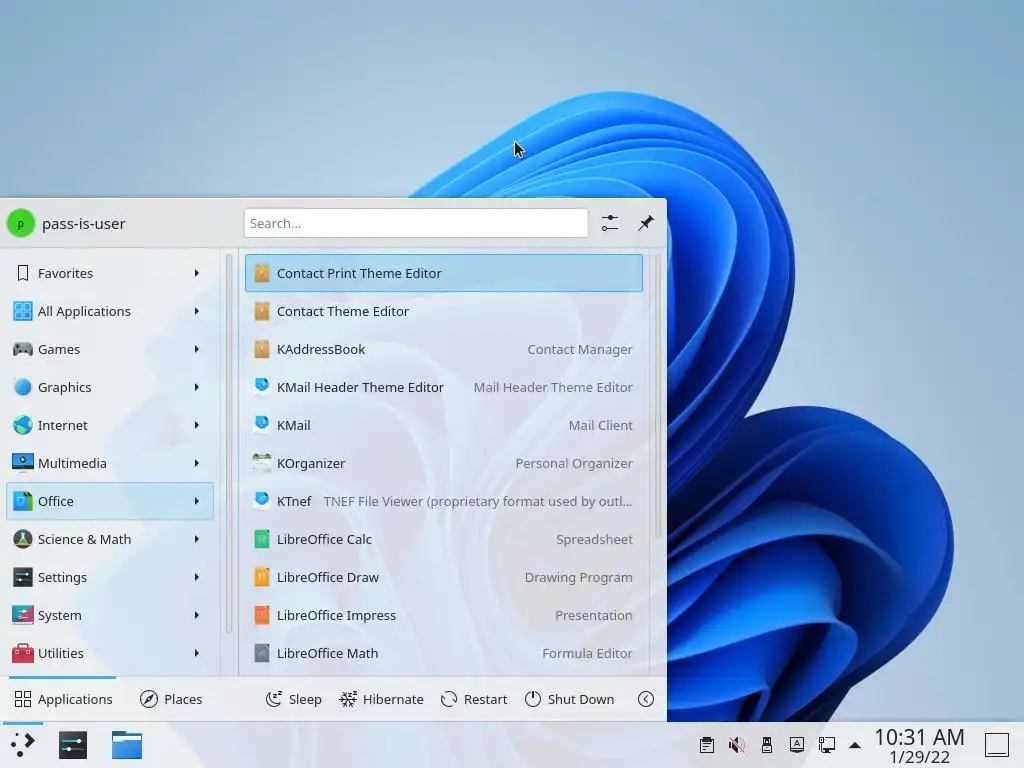Click the Sleep button

(294, 699)
